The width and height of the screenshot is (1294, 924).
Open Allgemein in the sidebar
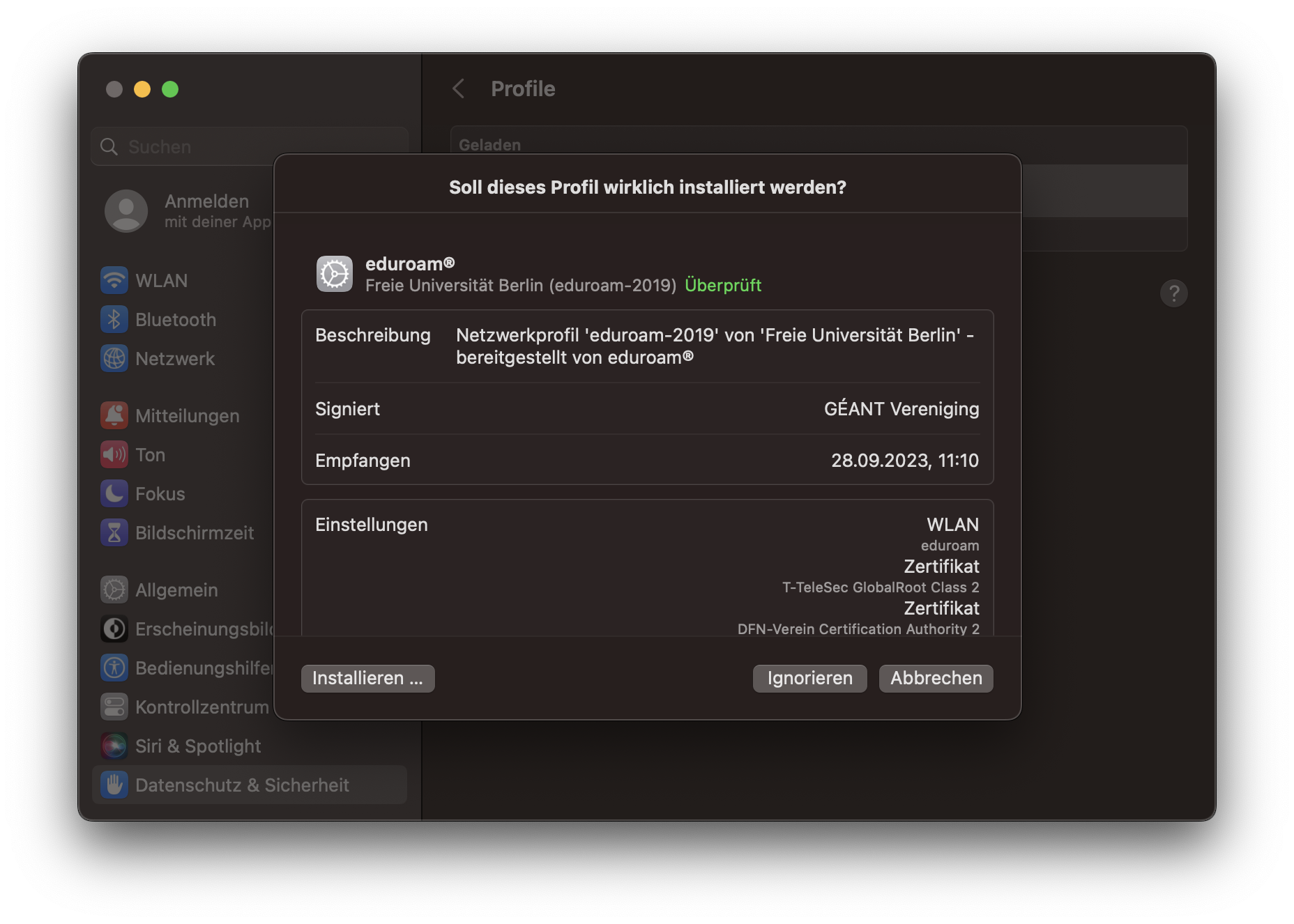[x=176, y=590]
